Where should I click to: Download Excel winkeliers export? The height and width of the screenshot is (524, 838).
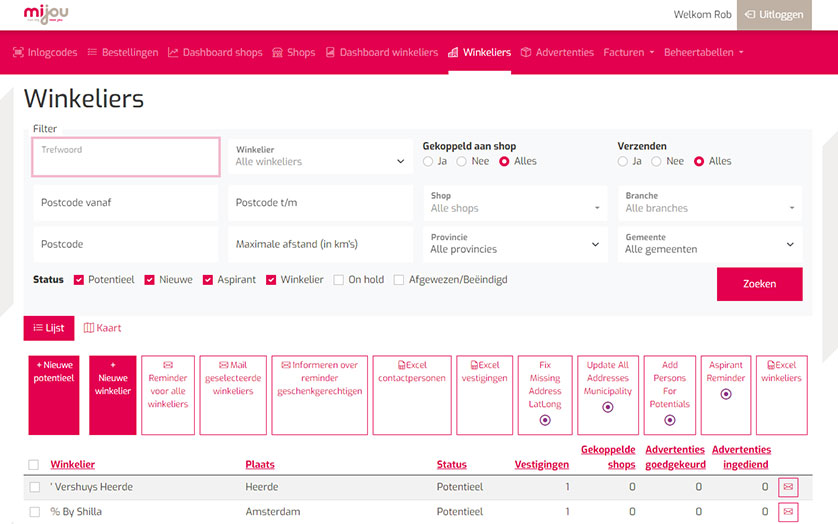click(x=781, y=395)
